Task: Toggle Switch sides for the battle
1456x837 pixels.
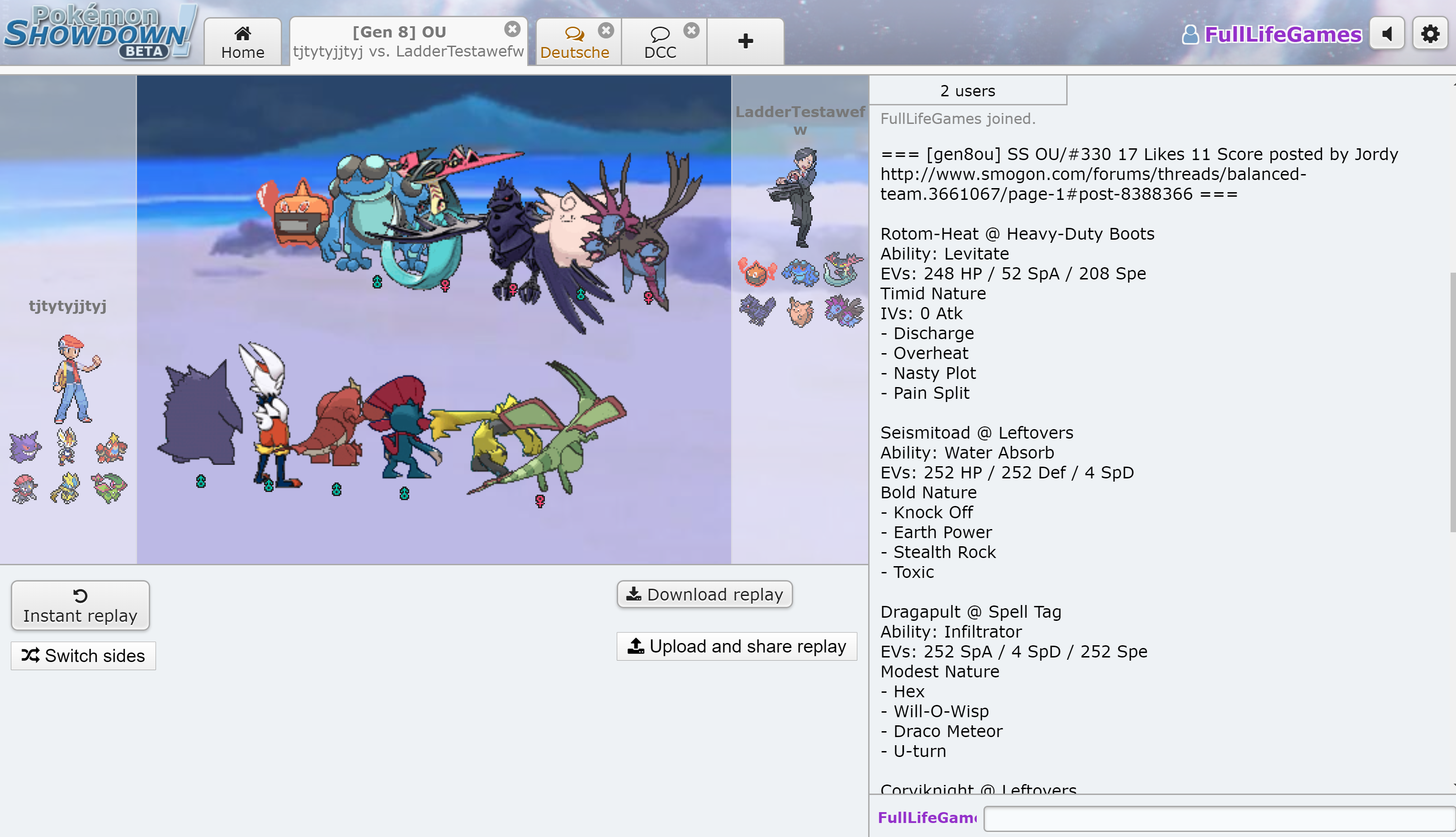Action: 83,655
